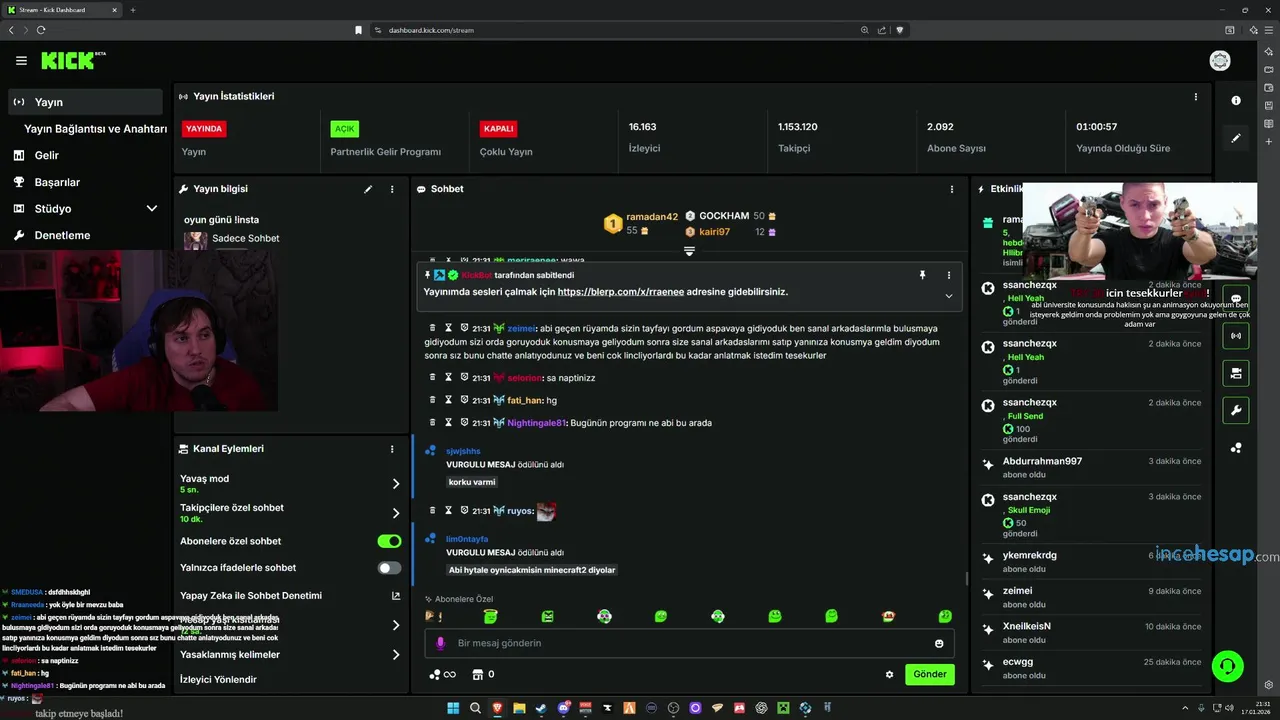Open Kanal Eylemleri three-dot options
Viewport: 1280px width, 720px height.
tap(392, 449)
